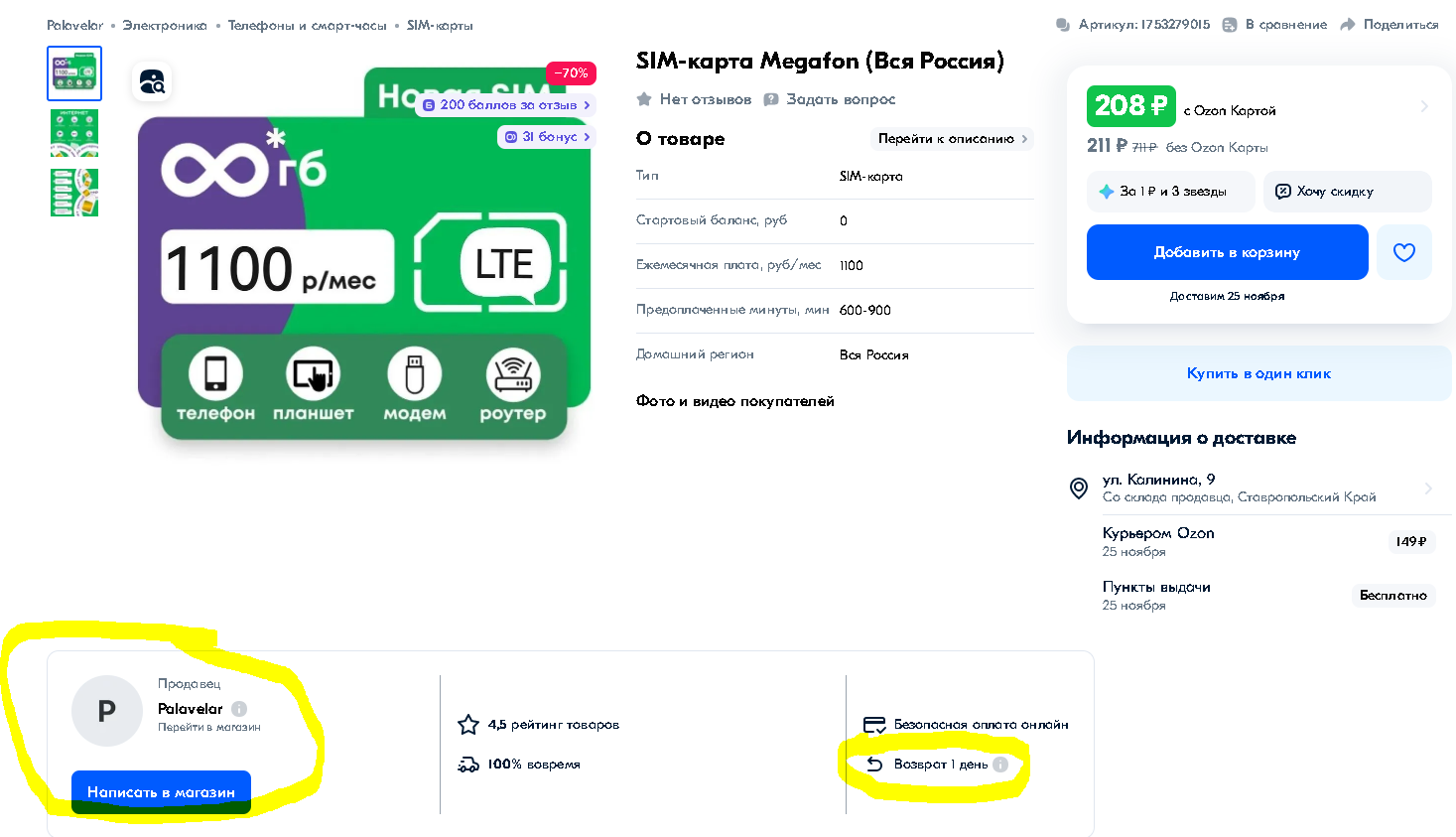This screenshot has height=837, width=1456.
Task: Open the visual image search icon
Action: pos(152,81)
